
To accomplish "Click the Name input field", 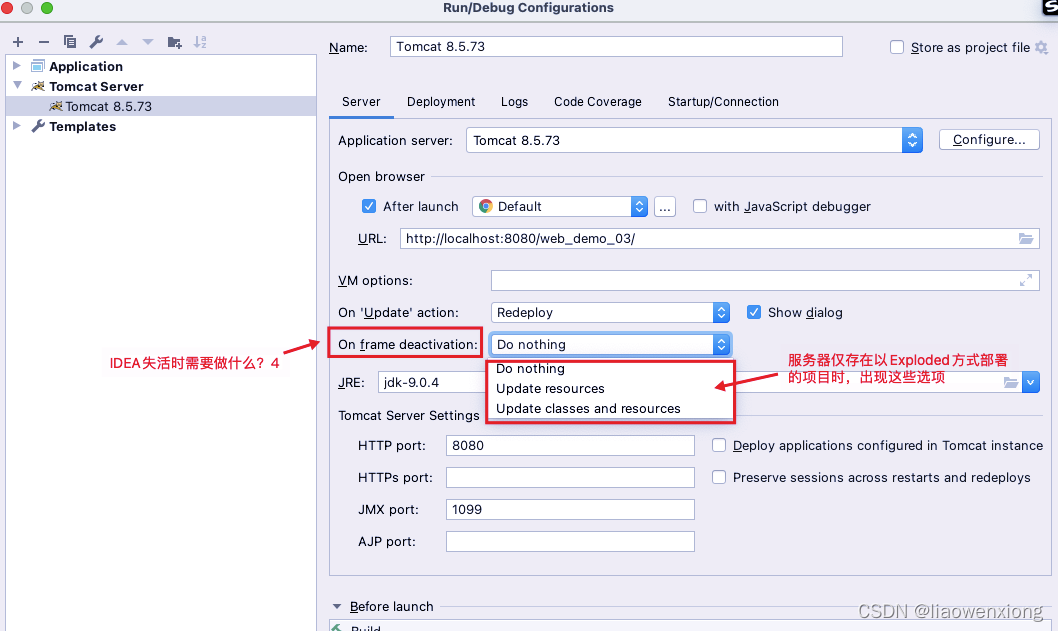I will click(x=616, y=47).
